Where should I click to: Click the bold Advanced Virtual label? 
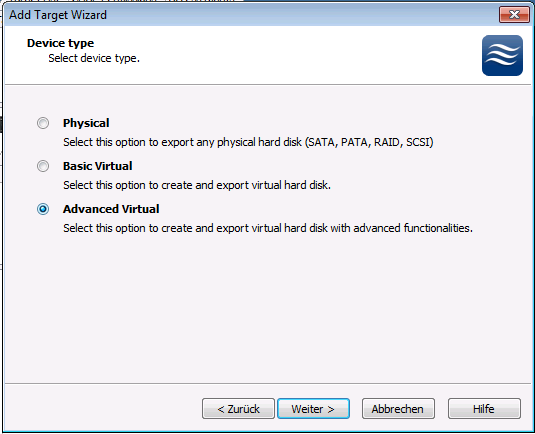pos(111,209)
